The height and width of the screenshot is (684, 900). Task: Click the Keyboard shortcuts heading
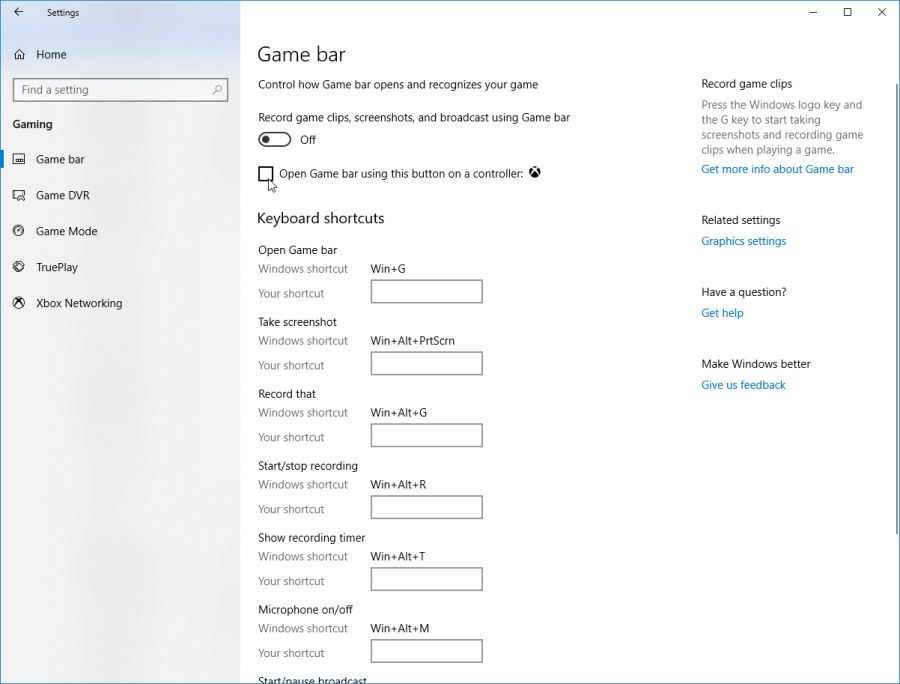click(321, 218)
